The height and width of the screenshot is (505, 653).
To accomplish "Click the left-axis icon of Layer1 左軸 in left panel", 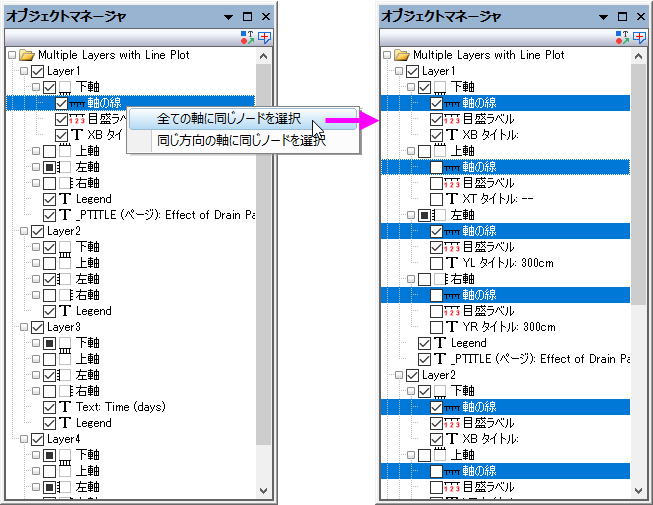I will [x=65, y=167].
